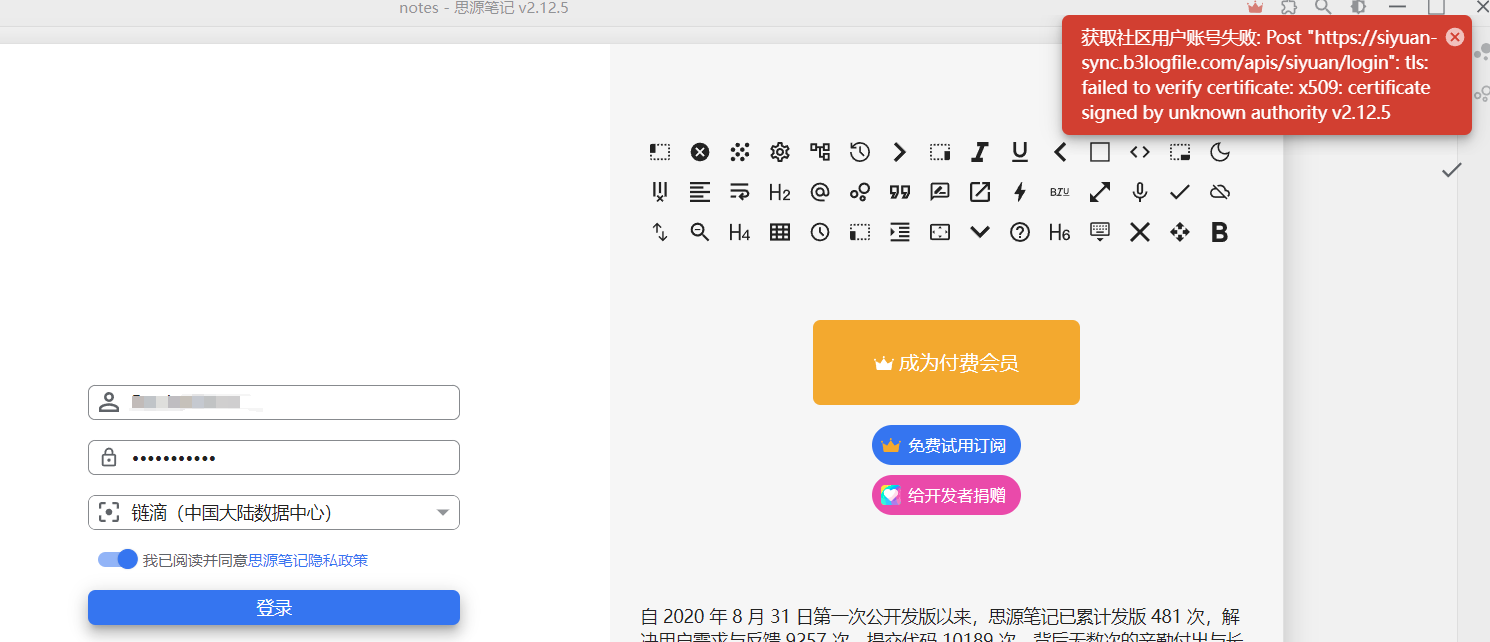This screenshot has width=1490, height=642.
Task: Open the 链滴 data center dropdown
Action: [274, 513]
